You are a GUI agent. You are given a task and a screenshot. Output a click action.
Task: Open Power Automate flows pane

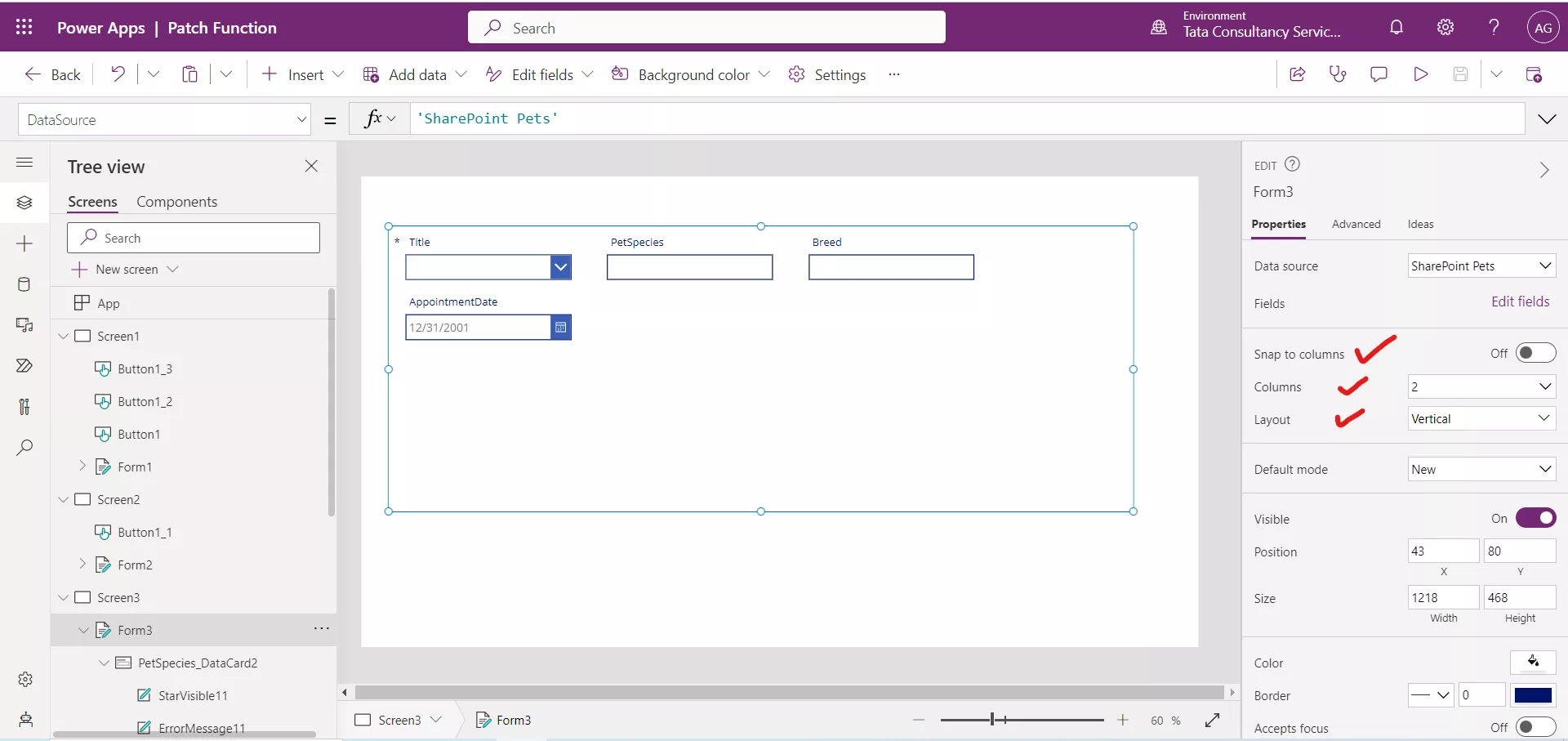[x=25, y=366]
